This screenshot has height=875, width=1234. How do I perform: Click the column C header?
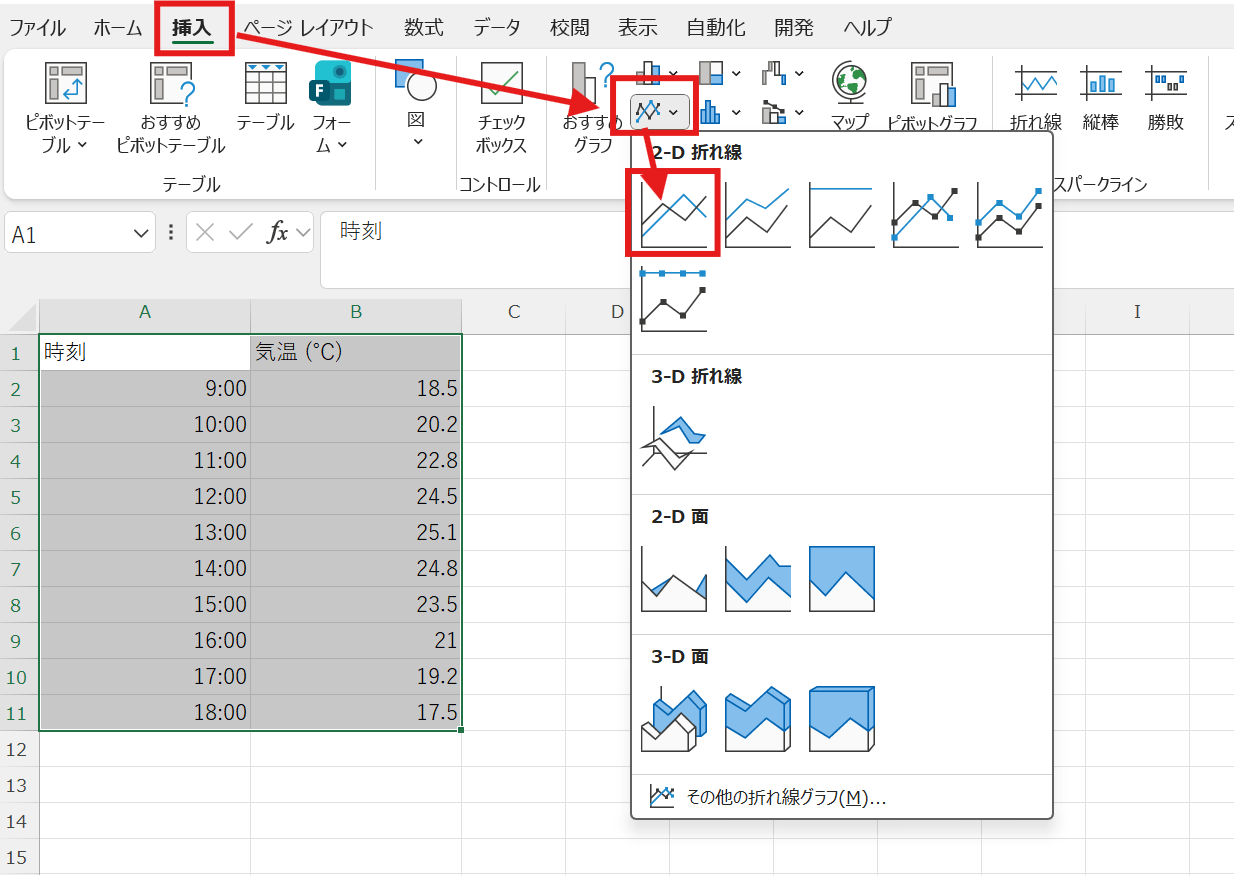coord(514,312)
